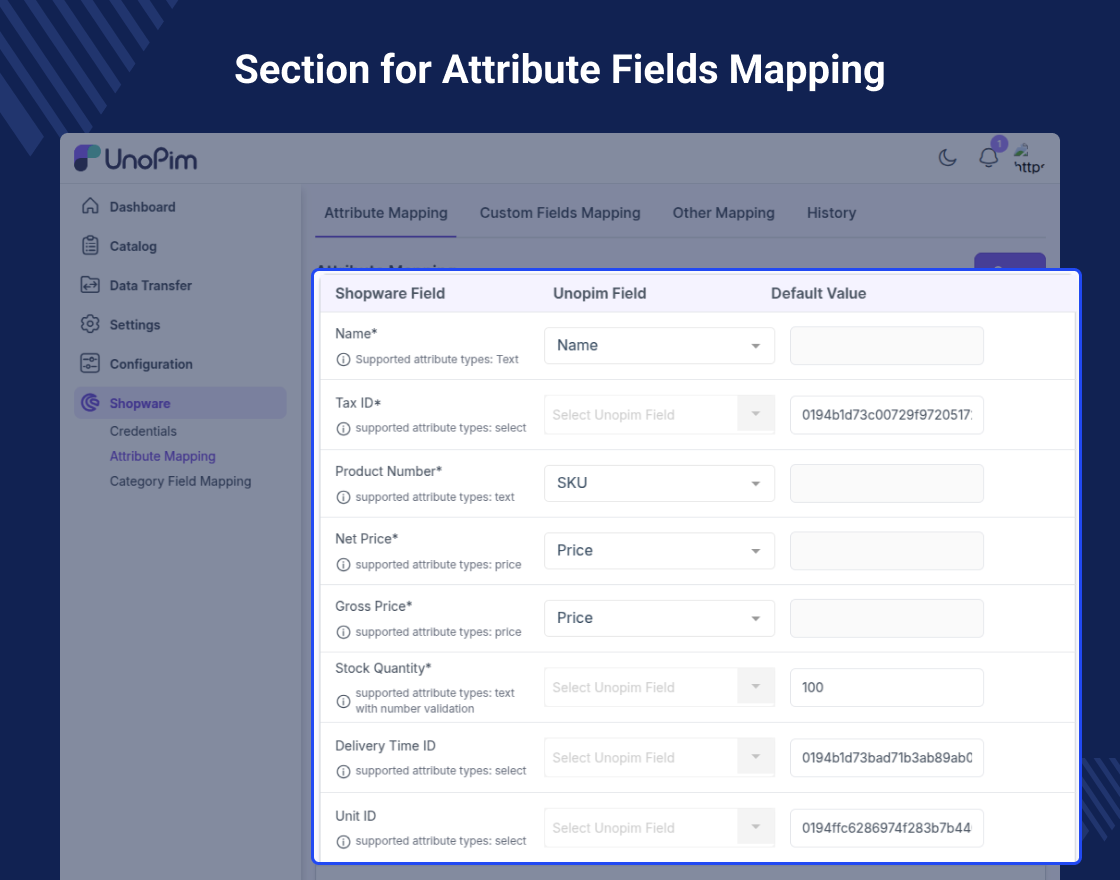
Task: Click info icon under Unit ID
Action: pos(343,841)
